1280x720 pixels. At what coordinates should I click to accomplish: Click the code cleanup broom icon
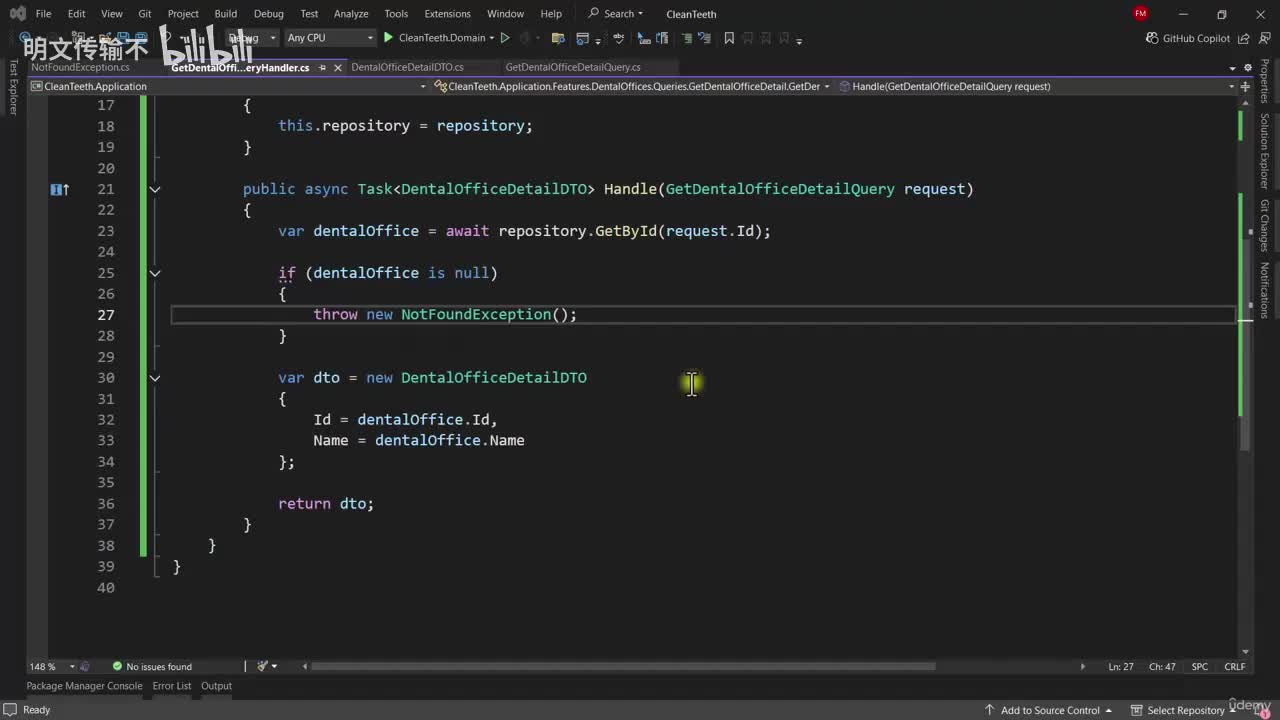[x=263, y=667]
